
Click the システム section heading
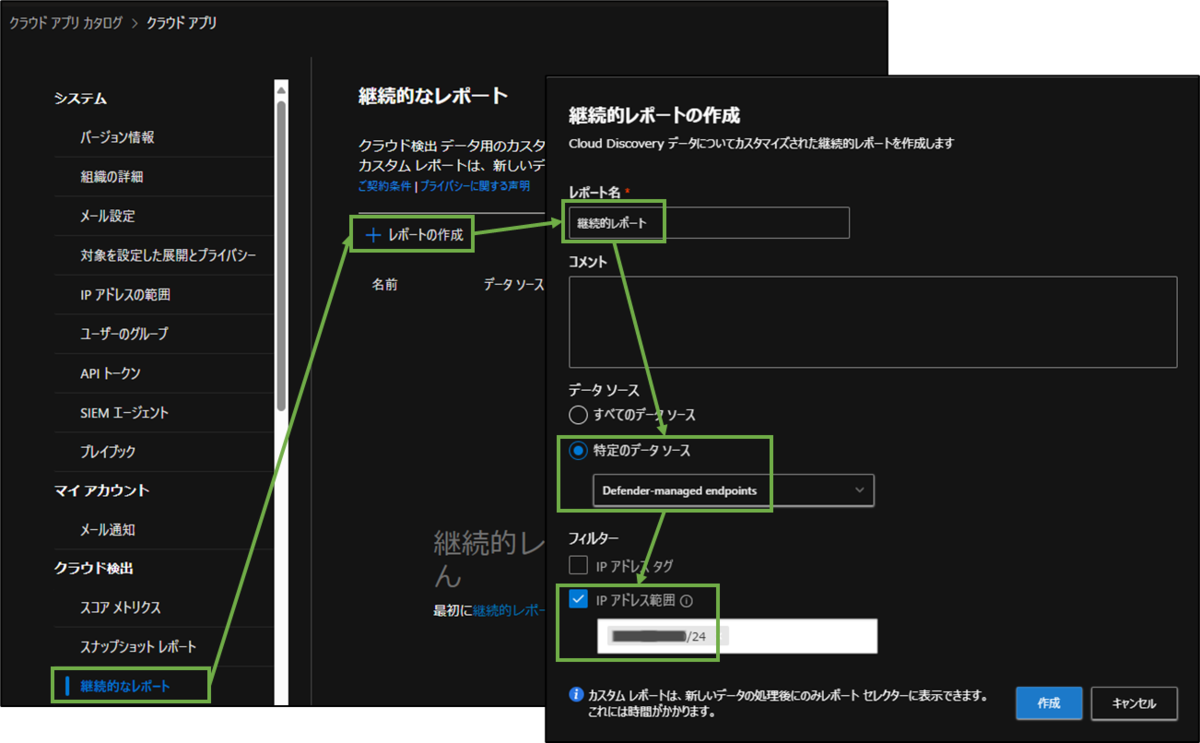coord(80,98)
